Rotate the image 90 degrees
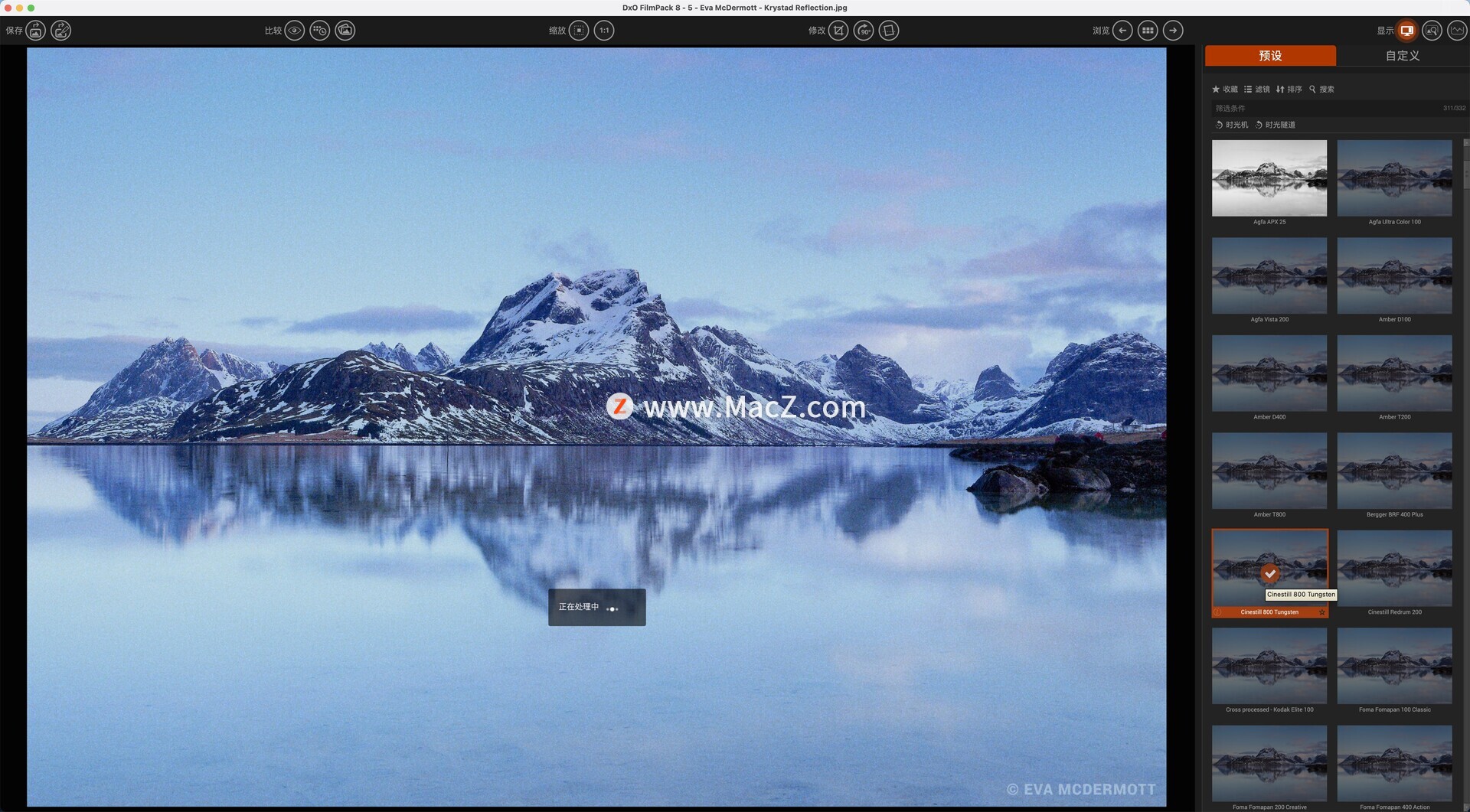This screenshot has width=1470, height=812. click(x=864, y=31)
